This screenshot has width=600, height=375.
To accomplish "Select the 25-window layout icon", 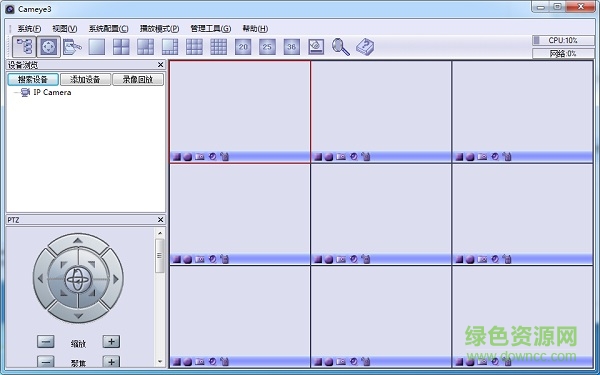I will (267, 47).
